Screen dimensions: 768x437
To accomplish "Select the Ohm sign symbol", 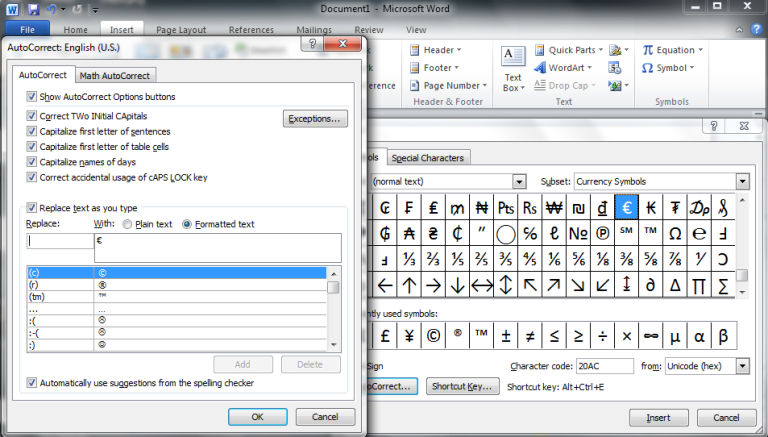I will (x=675, y=233).
